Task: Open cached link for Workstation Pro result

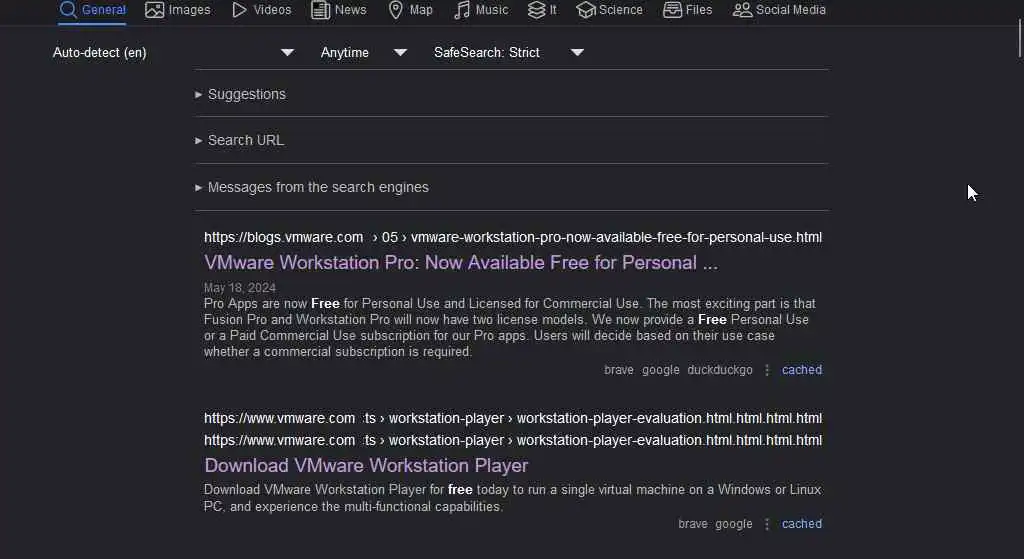Action: point(802,370)
